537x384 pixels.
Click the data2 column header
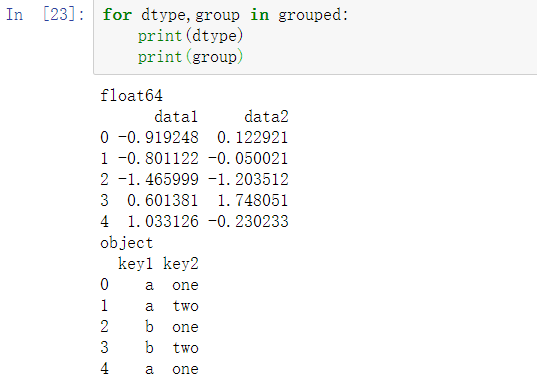[266, 117]
